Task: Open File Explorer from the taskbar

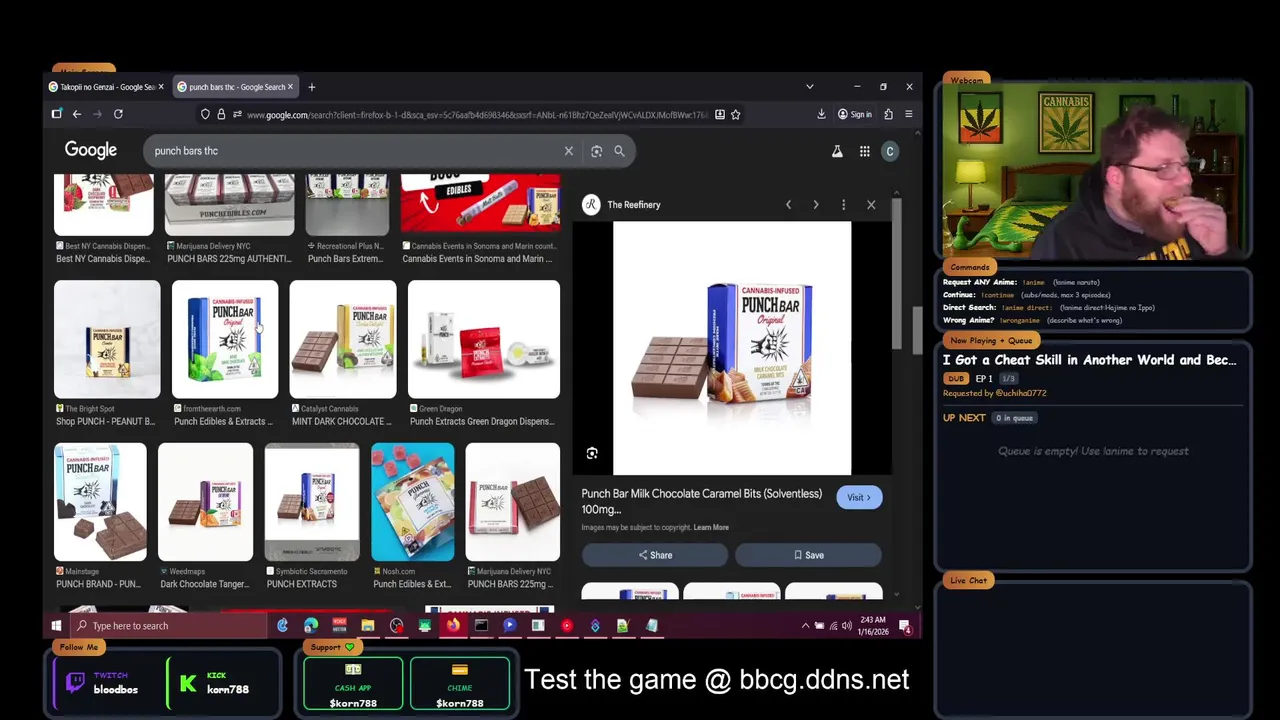Action: pos(367,626)
